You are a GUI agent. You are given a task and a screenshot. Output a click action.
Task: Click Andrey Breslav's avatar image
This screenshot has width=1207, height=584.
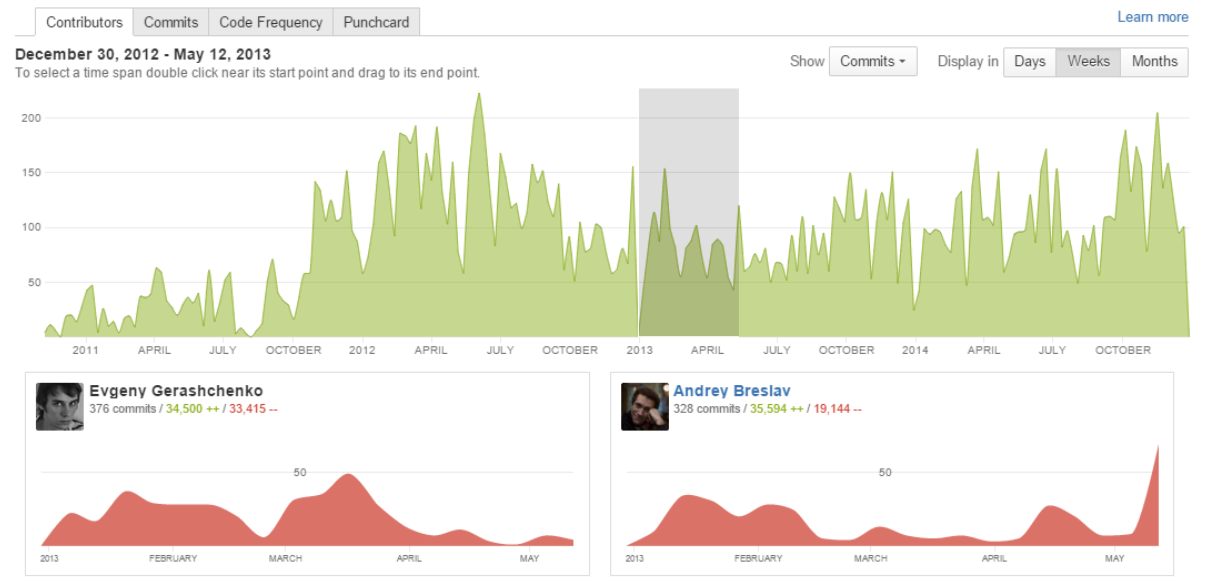pos(644,407)
